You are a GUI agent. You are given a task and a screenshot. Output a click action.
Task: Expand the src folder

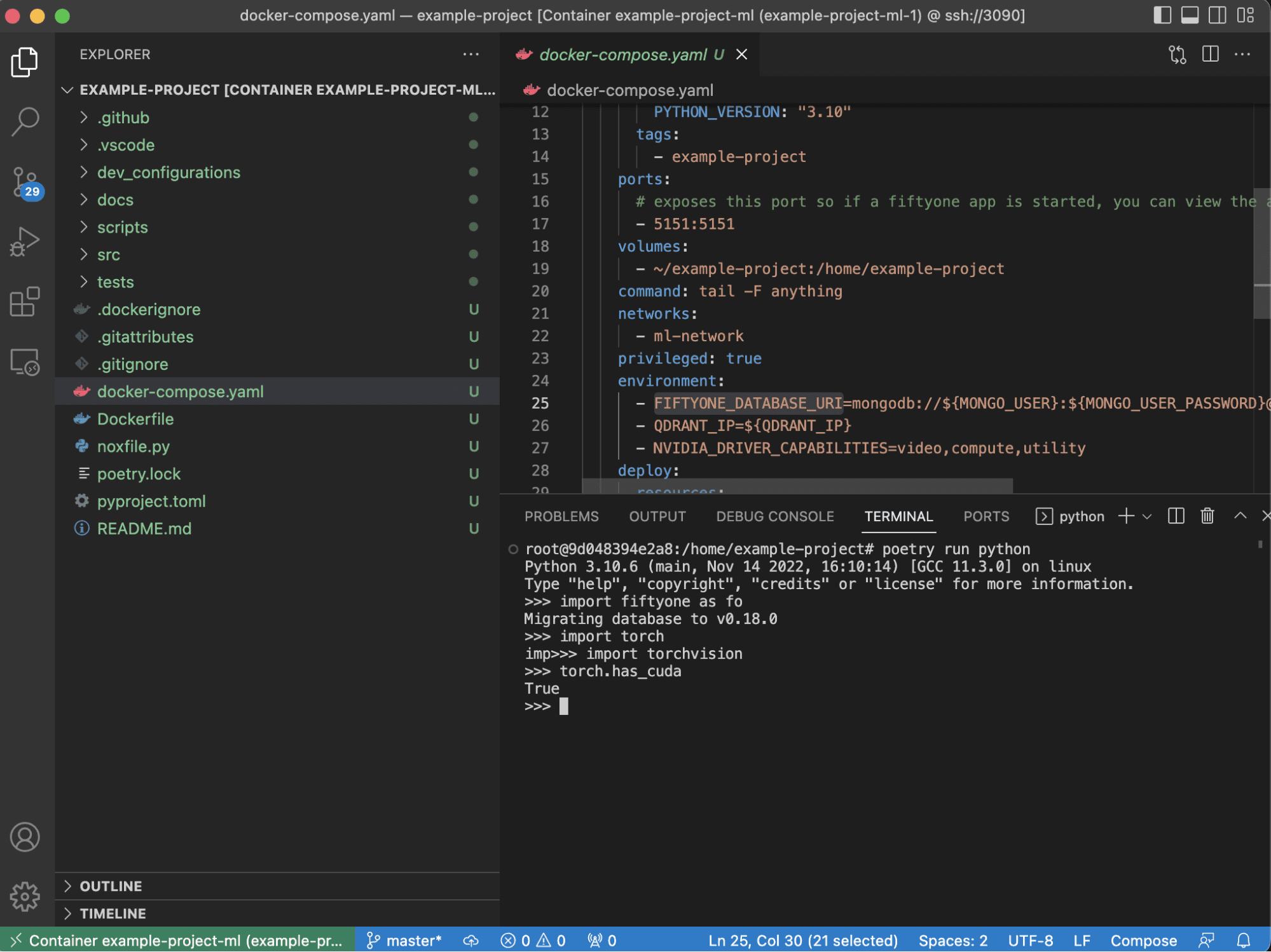tap(109, 255)
